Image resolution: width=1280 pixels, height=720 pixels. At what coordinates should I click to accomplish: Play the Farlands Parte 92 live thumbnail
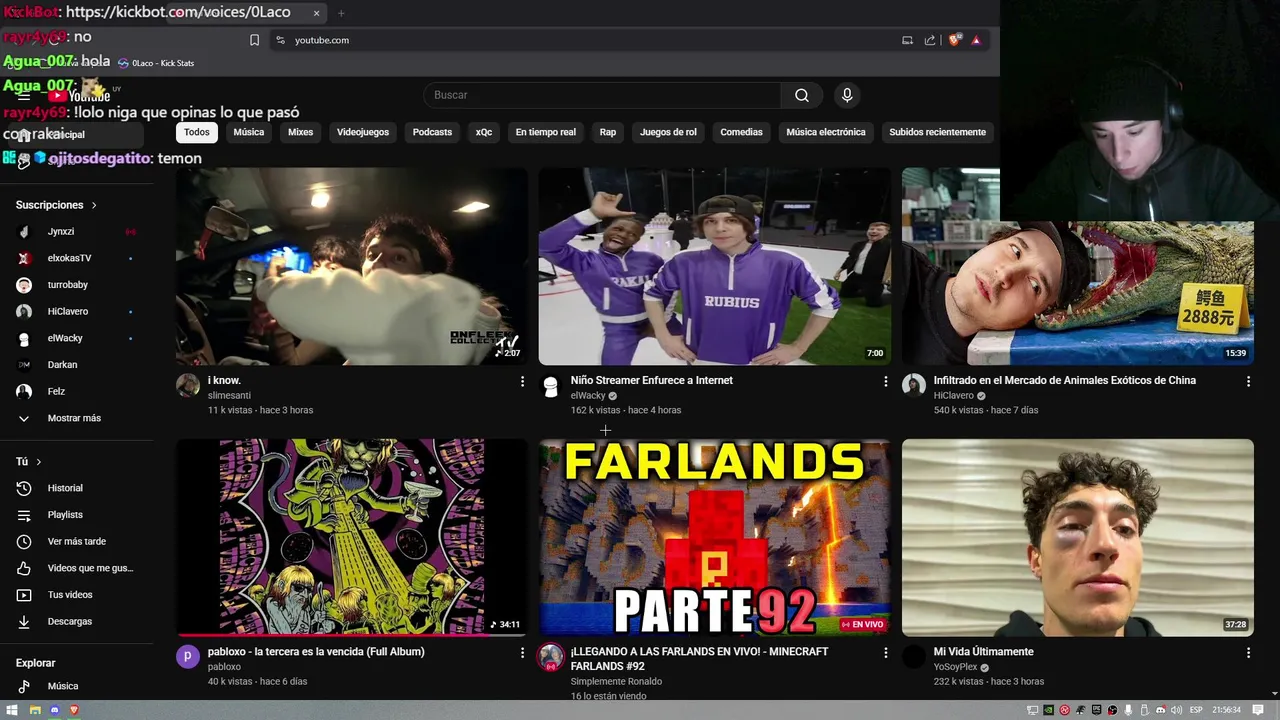tap(715, 537)
